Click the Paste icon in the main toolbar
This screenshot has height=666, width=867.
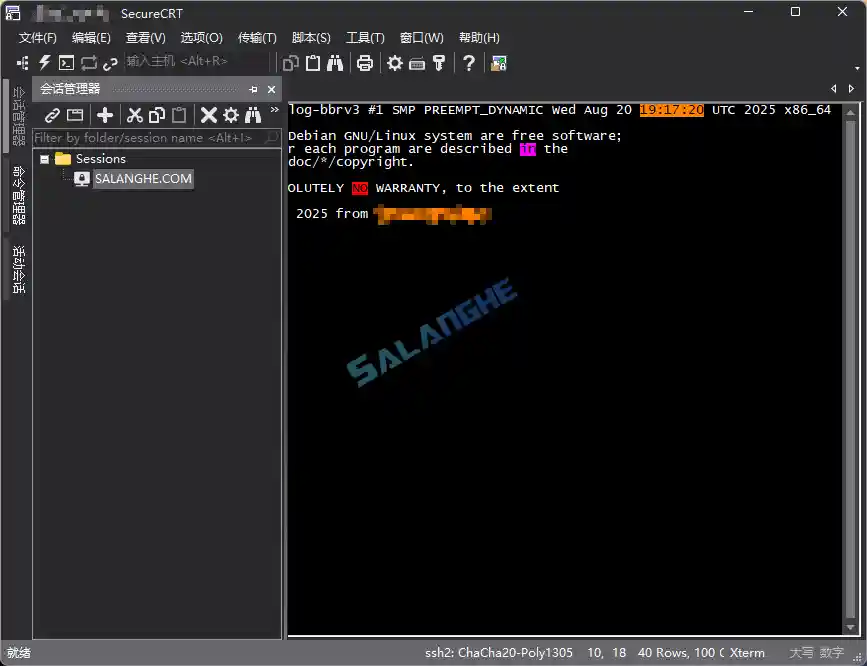click(x=313, y=62)
